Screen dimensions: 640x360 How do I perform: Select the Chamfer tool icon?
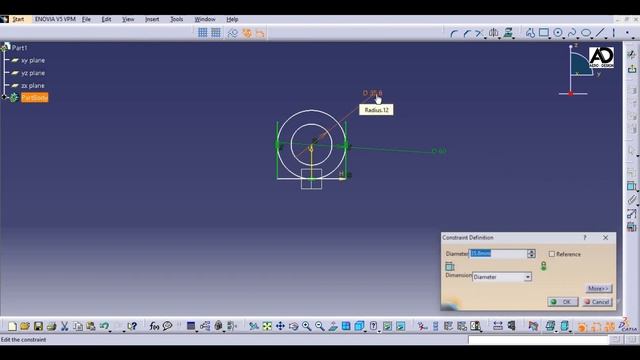tap(467, 33)
